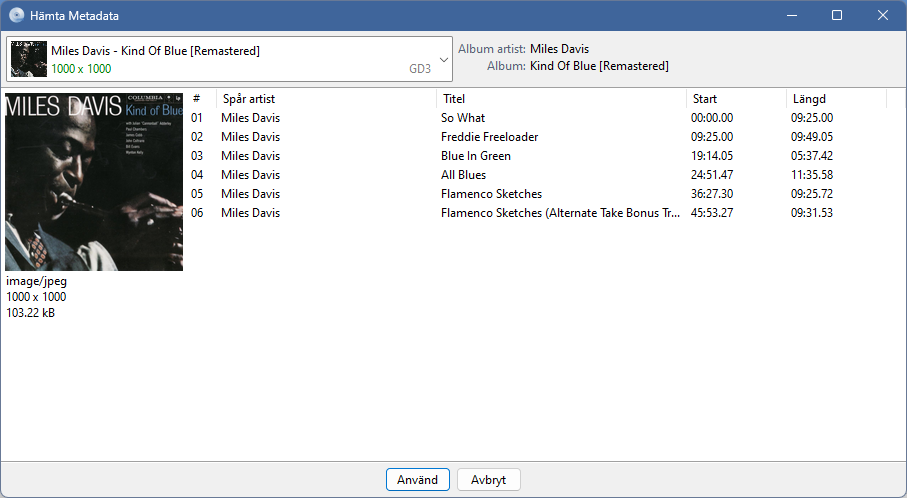The width and height of the screenshot is (907, 498).
Task: Click track number 03
Action: (197, 156)
